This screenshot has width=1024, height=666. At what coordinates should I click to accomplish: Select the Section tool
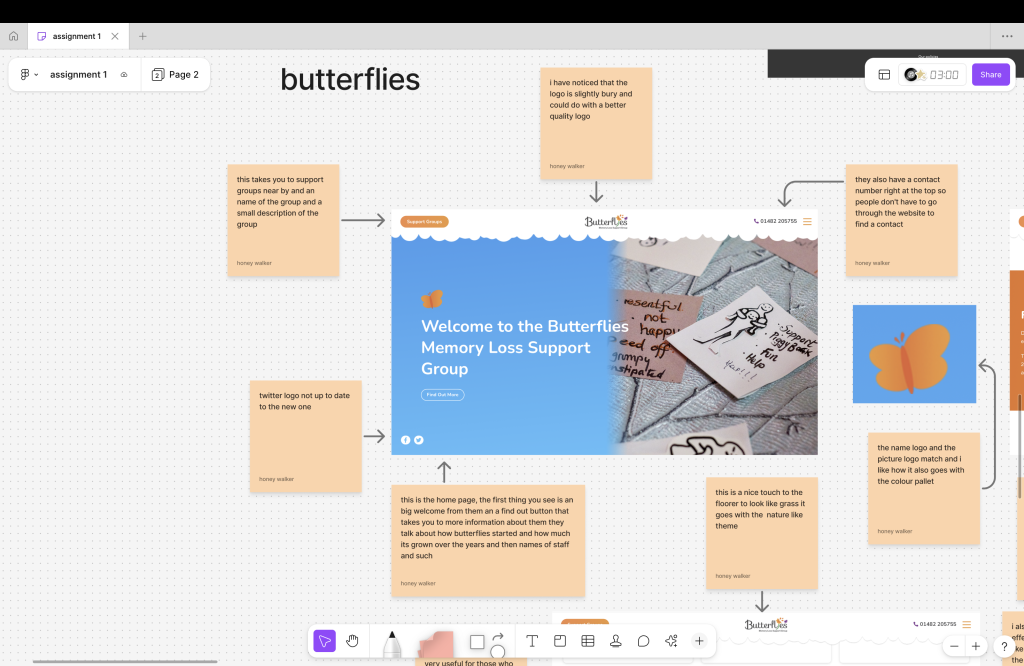[x=560, y=641]
